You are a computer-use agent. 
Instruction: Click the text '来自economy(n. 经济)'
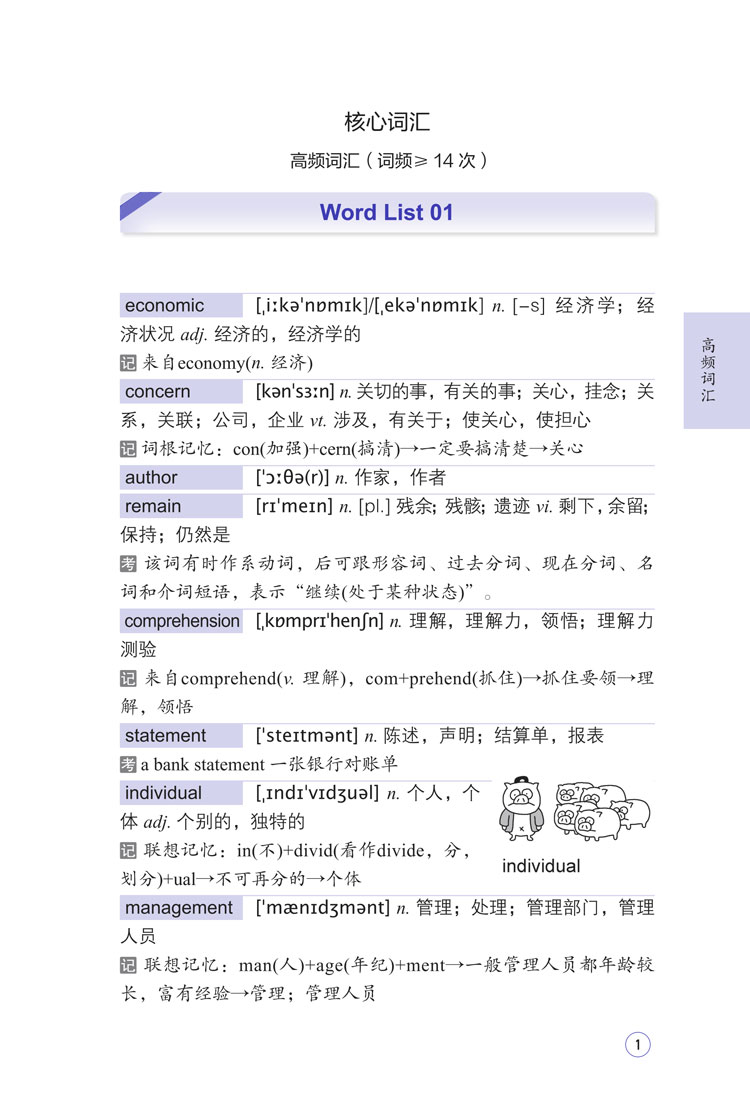click(x=228, y=363)
